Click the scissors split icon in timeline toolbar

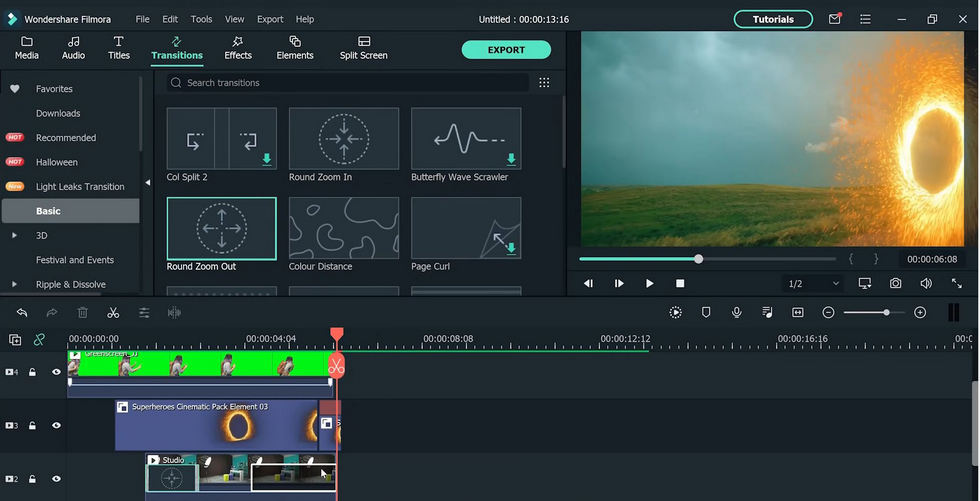(113, 313)
